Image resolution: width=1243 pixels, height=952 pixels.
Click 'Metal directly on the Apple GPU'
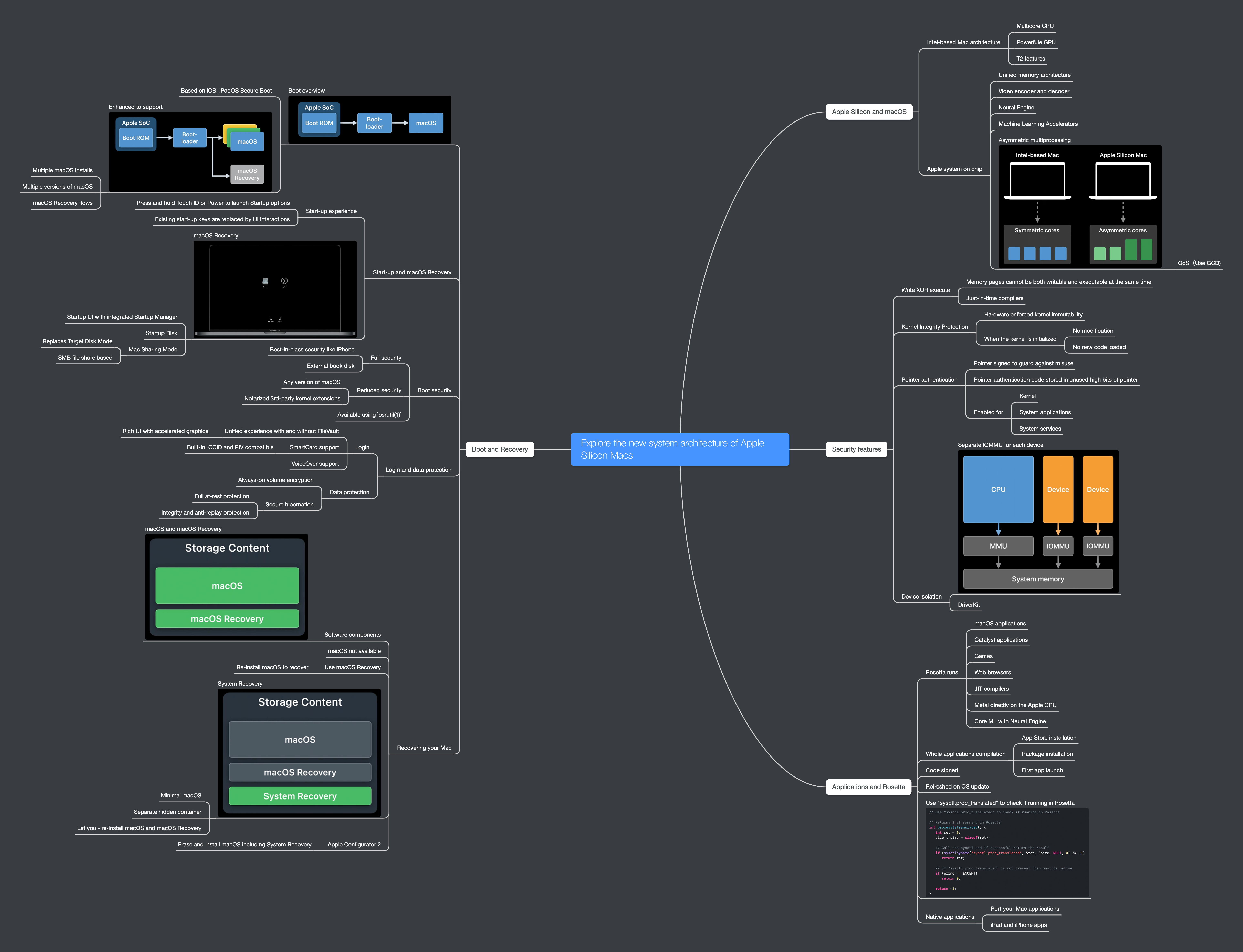coord(1015,705)
